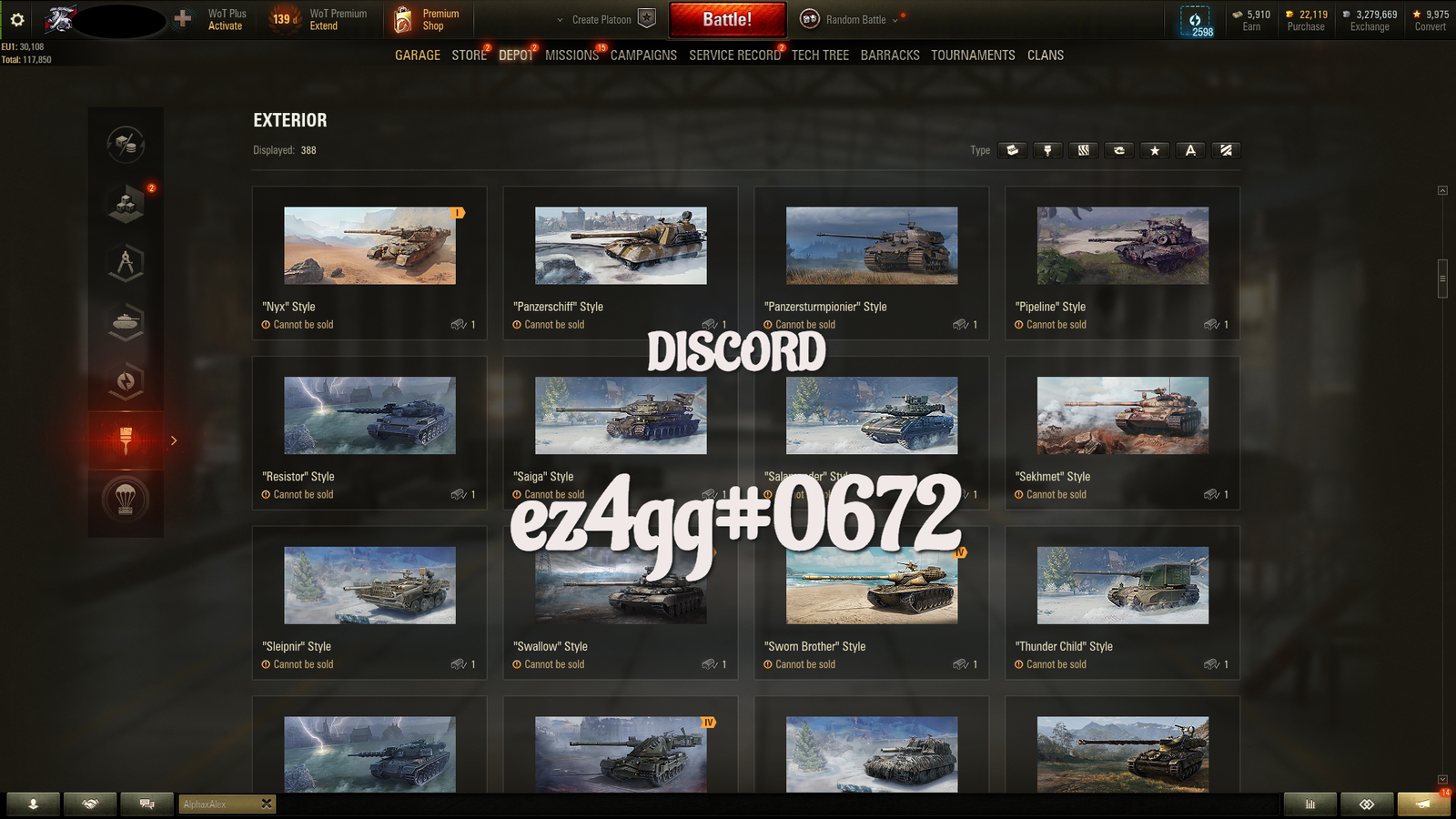Filter by styles type icon

(1012, 150)
